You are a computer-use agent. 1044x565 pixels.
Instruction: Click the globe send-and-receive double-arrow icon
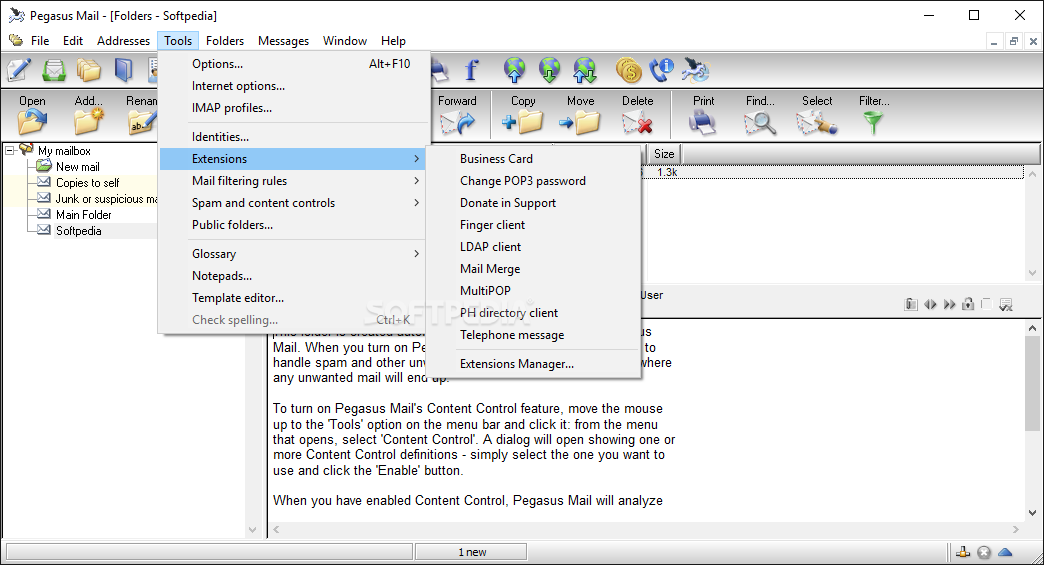pyautogui.click(x=585, y=70)
